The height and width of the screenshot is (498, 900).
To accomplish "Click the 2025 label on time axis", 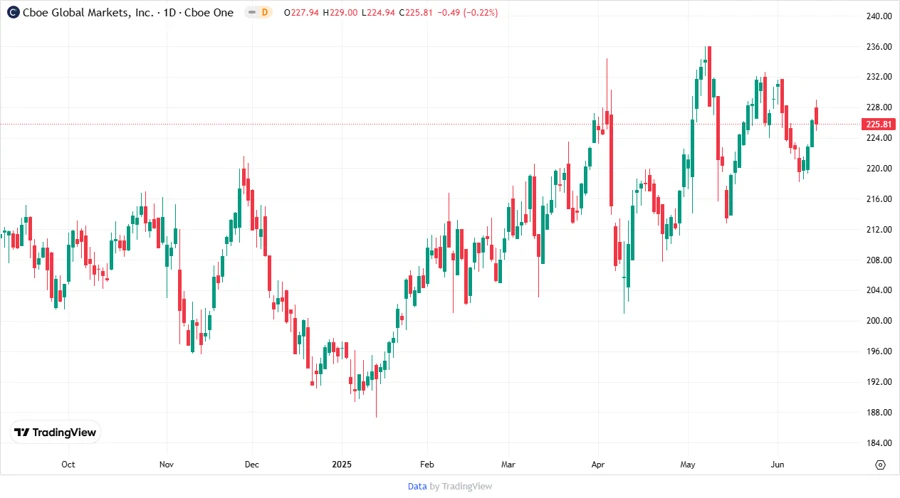I will 342,464.
